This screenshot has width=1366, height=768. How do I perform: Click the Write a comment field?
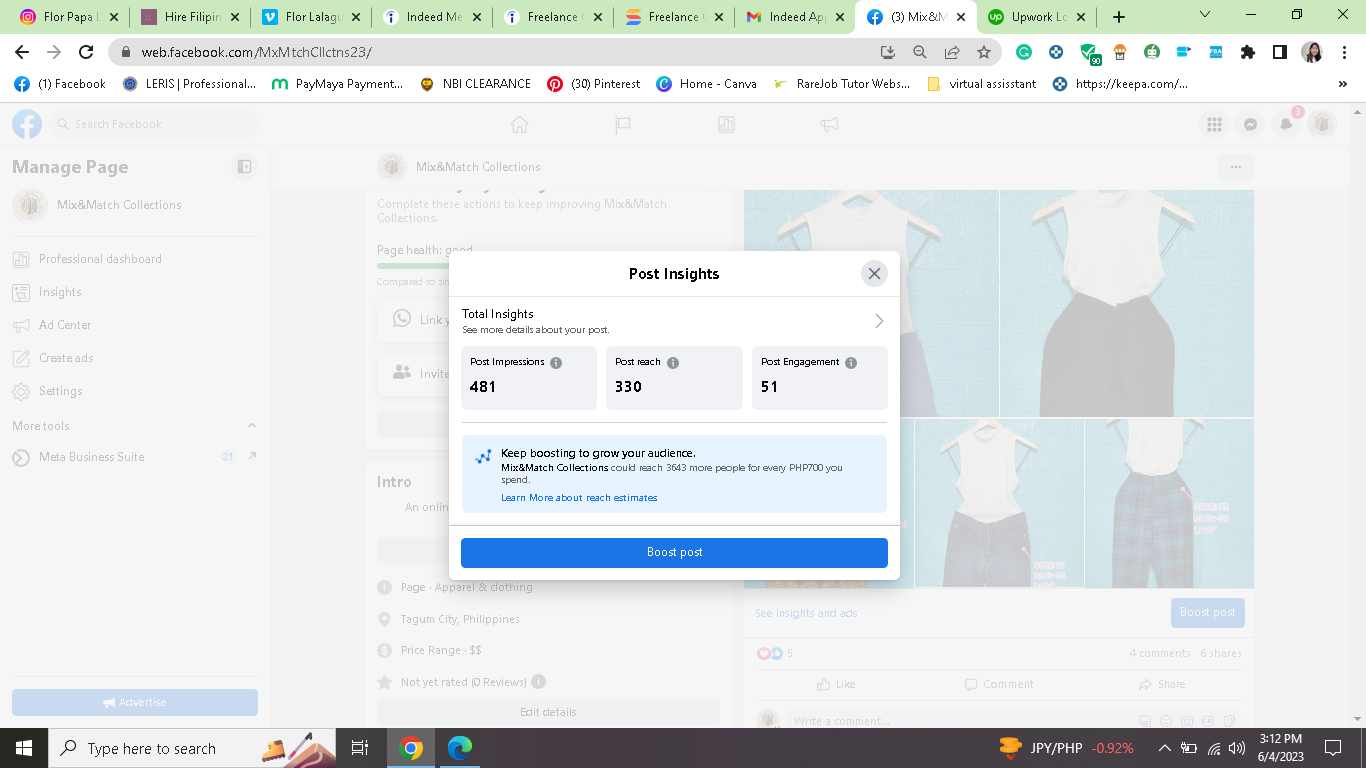(1014, 720)
